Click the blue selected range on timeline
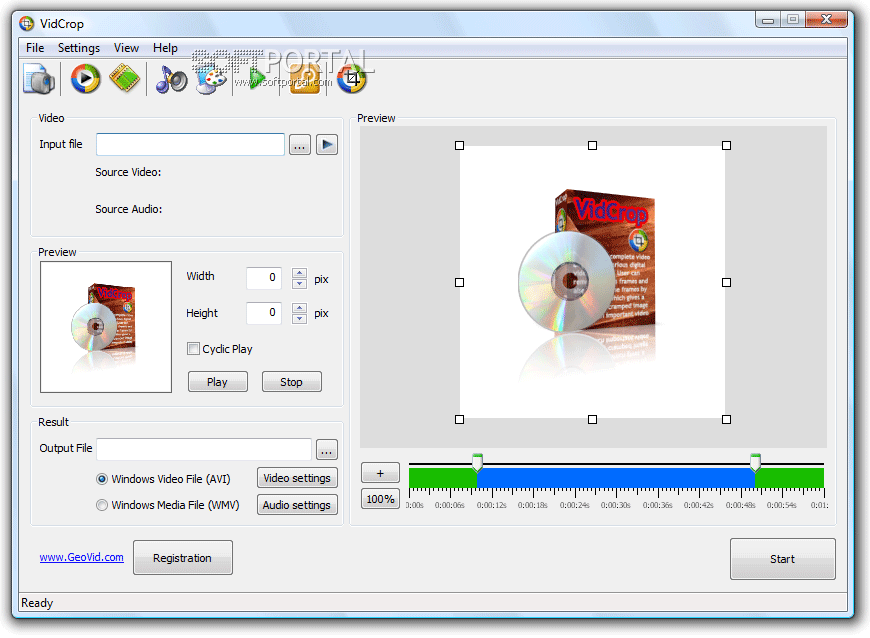This screenshot has width=870, height=638. (616, 478)
